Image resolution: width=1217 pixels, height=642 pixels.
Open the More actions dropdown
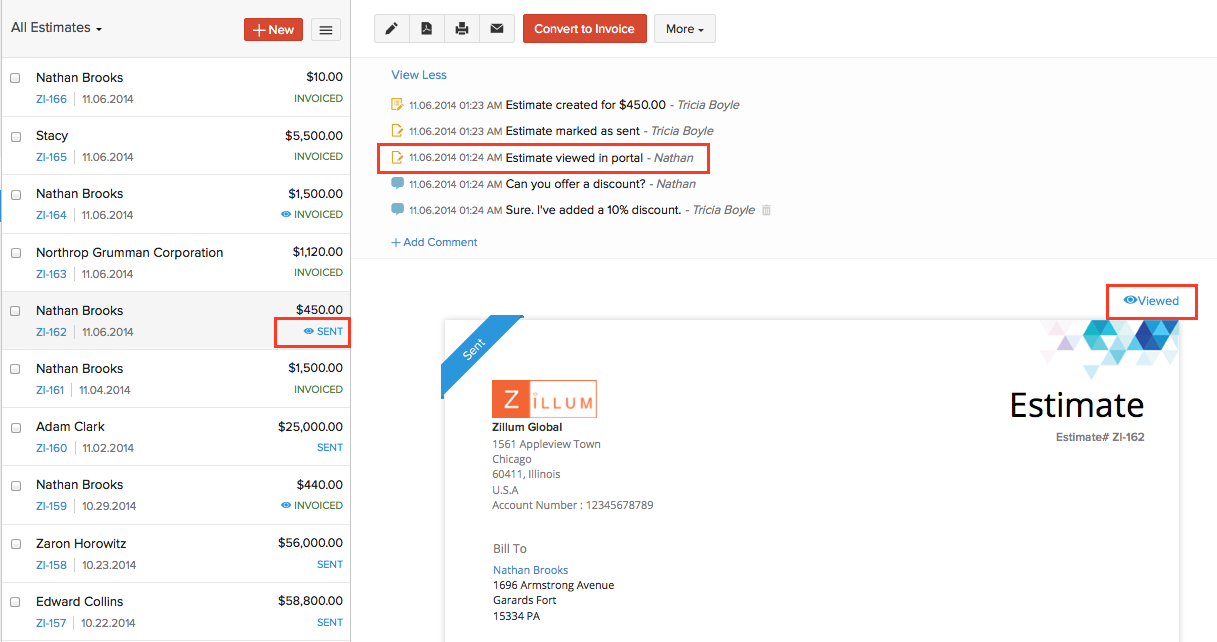684,29
